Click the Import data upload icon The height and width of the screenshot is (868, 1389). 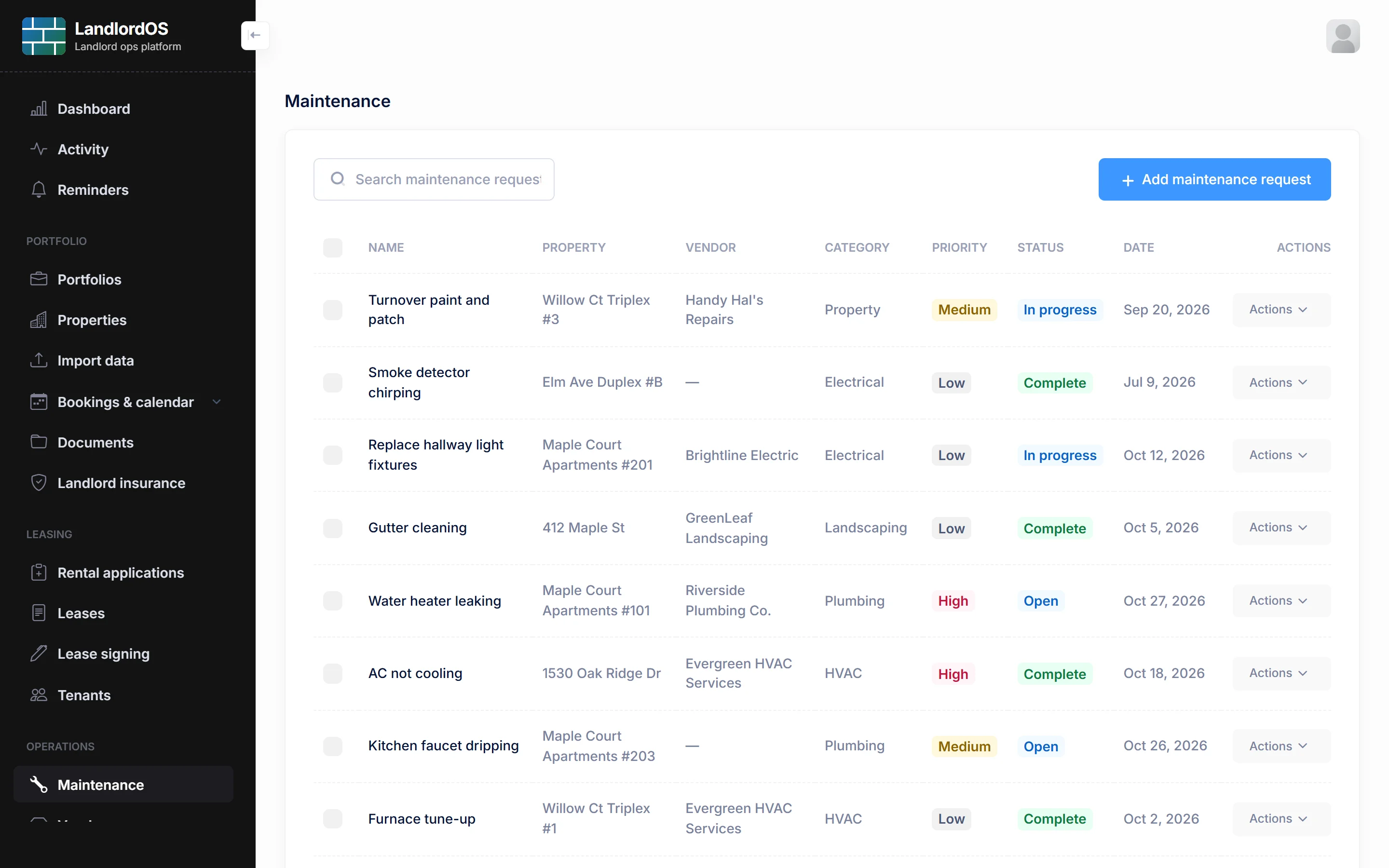39,361
